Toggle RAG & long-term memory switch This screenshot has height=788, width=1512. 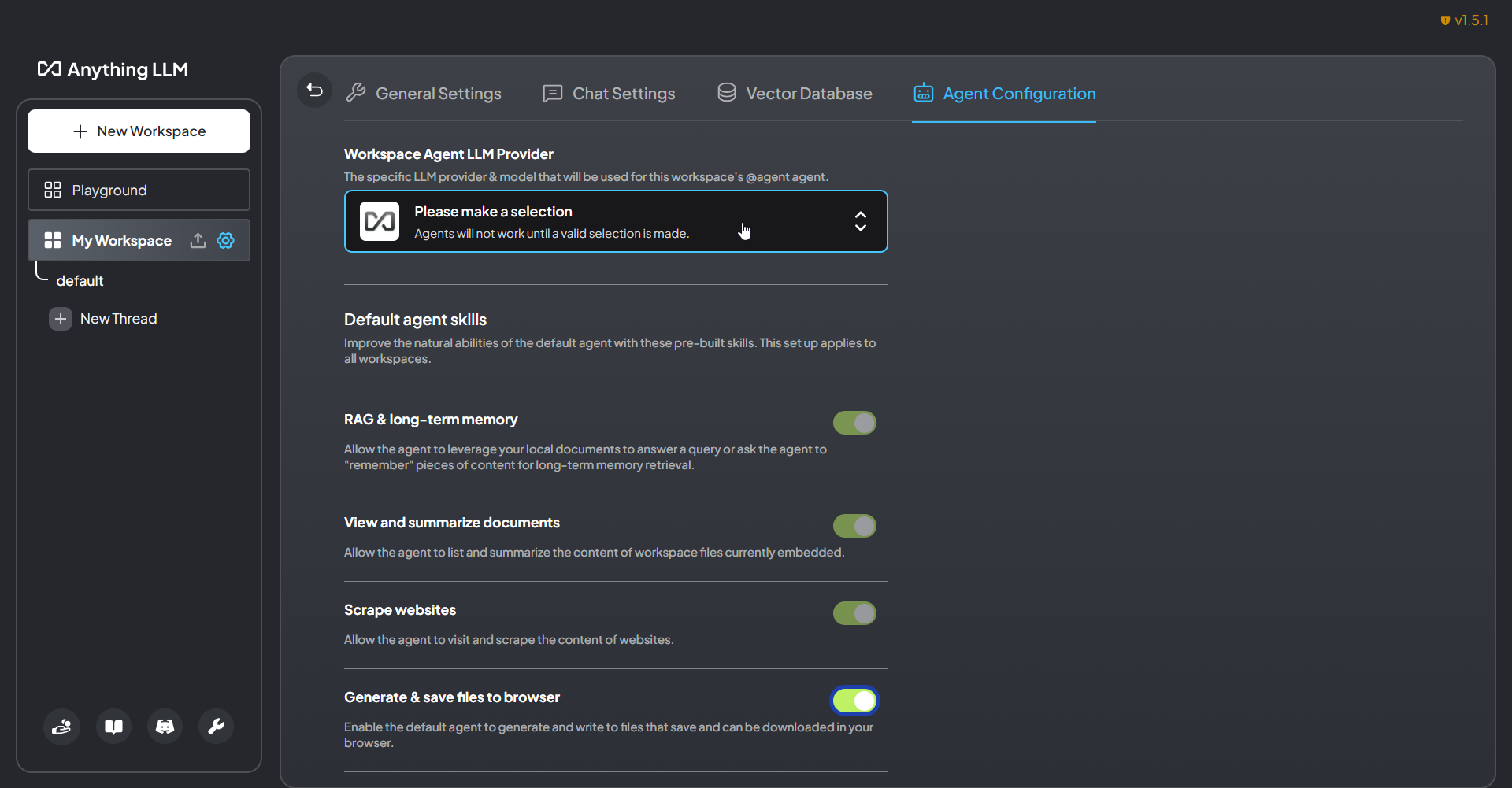point(854,423)
